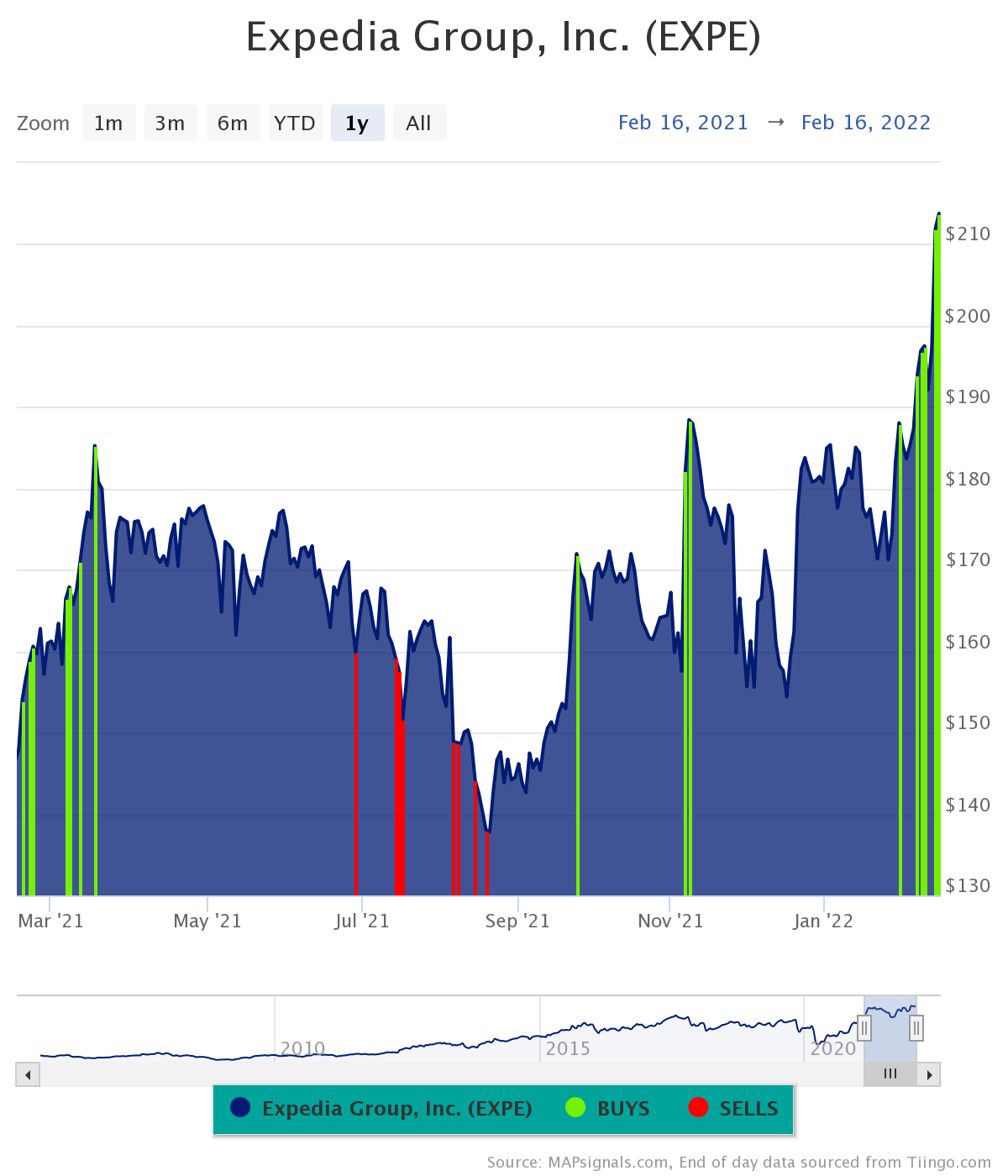The height and width of the screenshot is (1176, 1008).
Task: Click the $190 y-axis label
Action: [968, 397]
